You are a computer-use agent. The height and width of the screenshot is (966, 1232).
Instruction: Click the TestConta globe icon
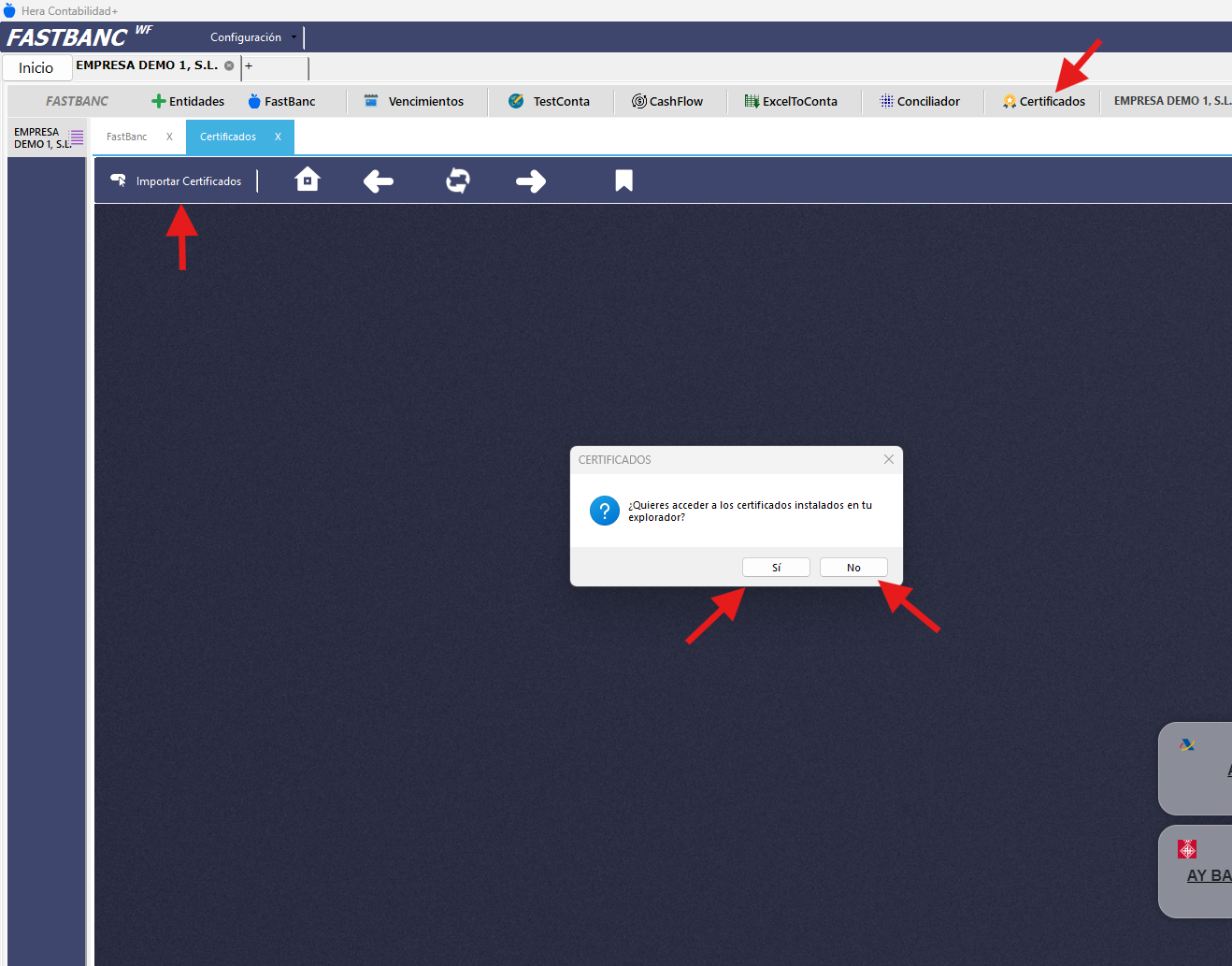[x=516, y=101]
